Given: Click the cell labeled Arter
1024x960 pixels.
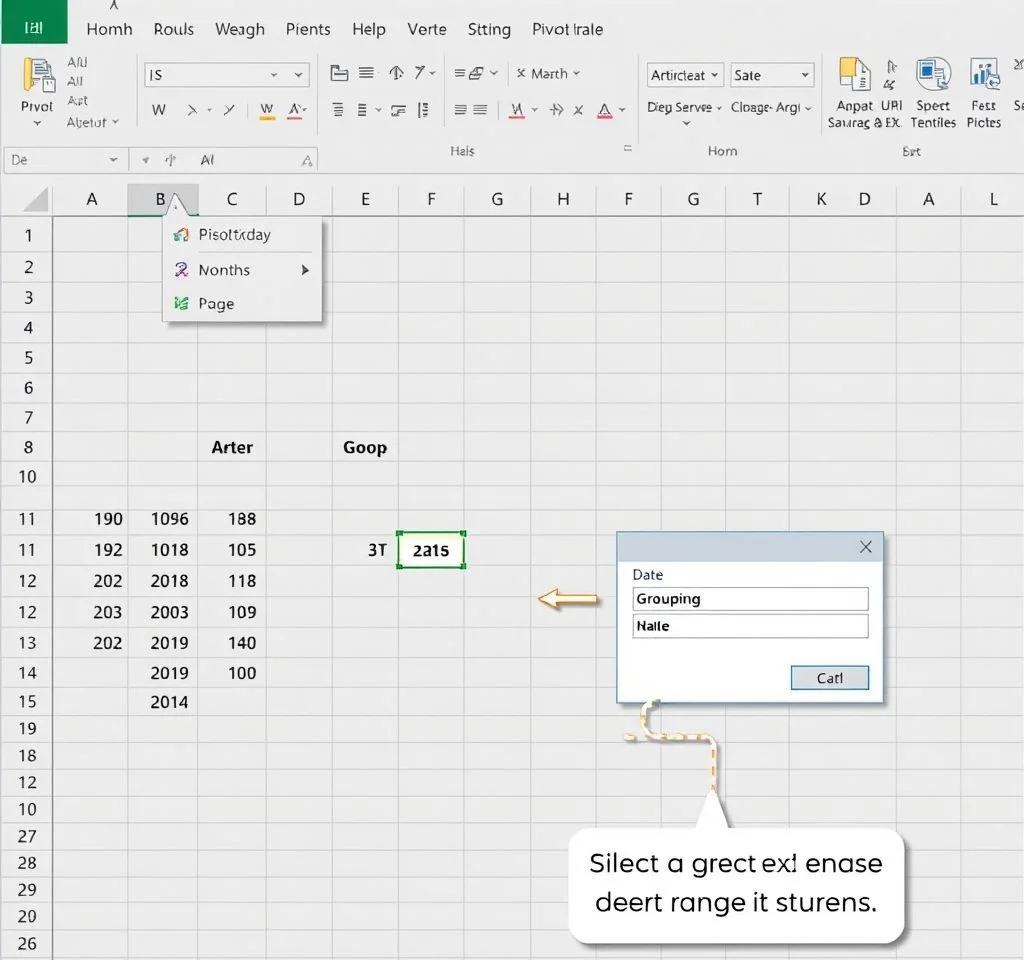Looking at the screenshot, I should click(232, 447).
